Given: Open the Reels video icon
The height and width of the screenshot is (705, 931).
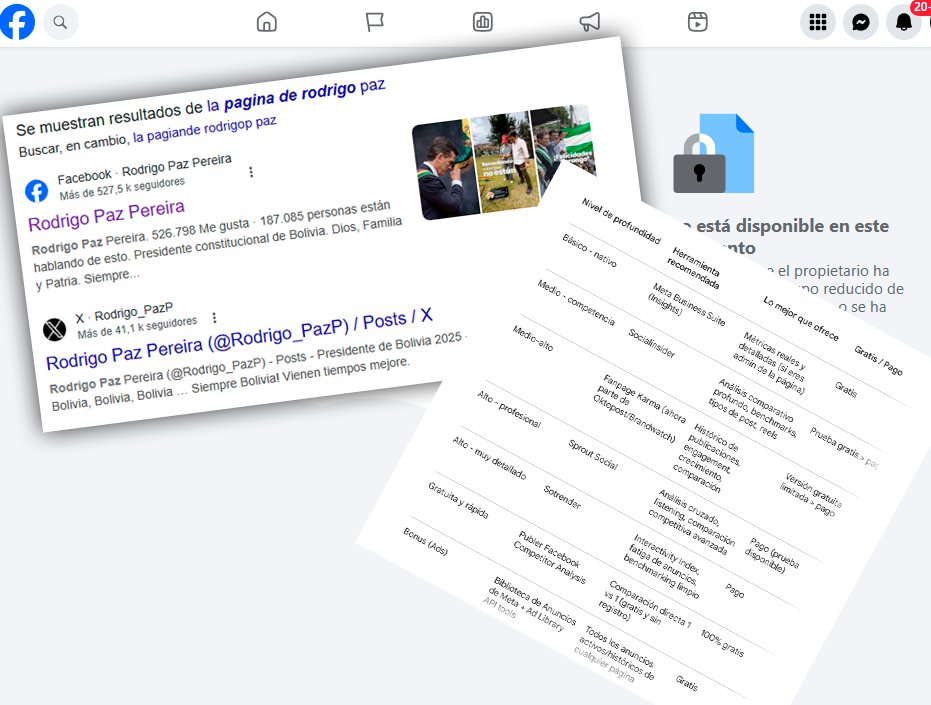Looking at the screenshot, I should point(698,22).
